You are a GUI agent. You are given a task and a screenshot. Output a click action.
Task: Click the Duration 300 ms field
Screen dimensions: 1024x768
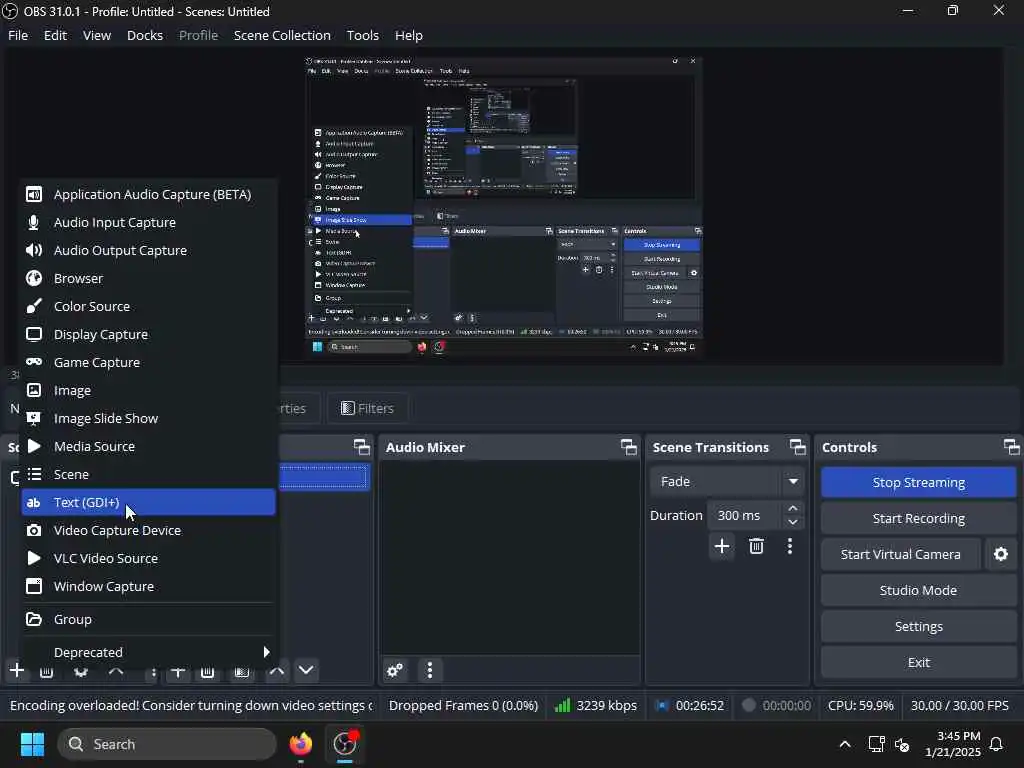(745, 515)
